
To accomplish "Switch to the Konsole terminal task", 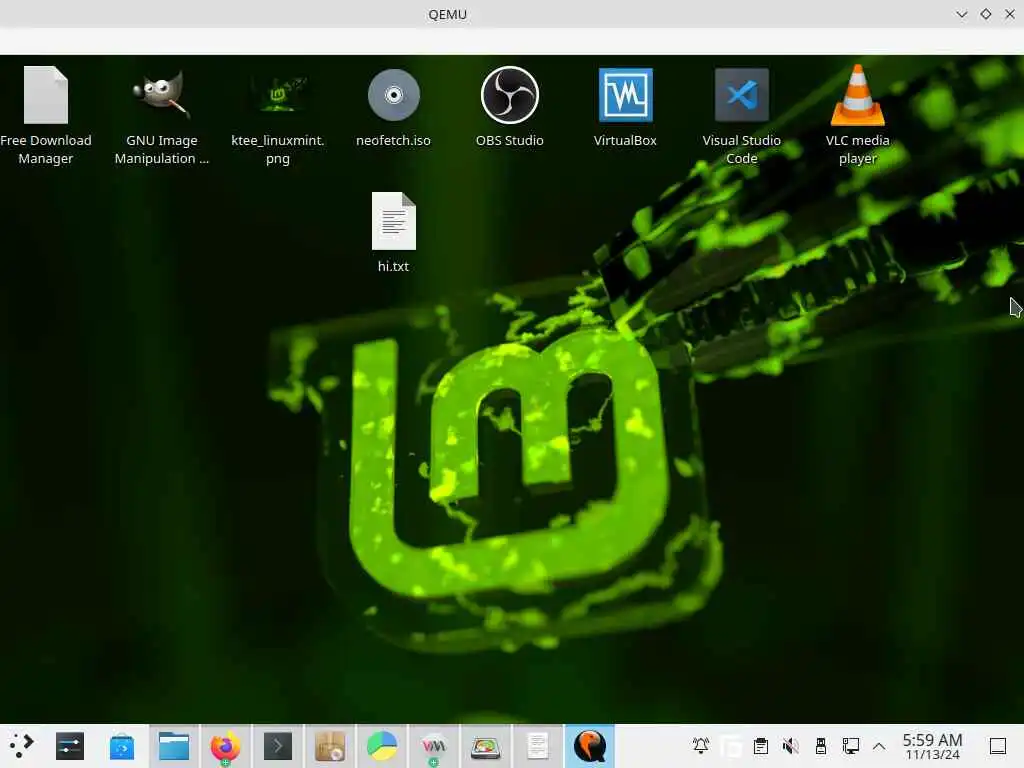I will pos(278,746).
